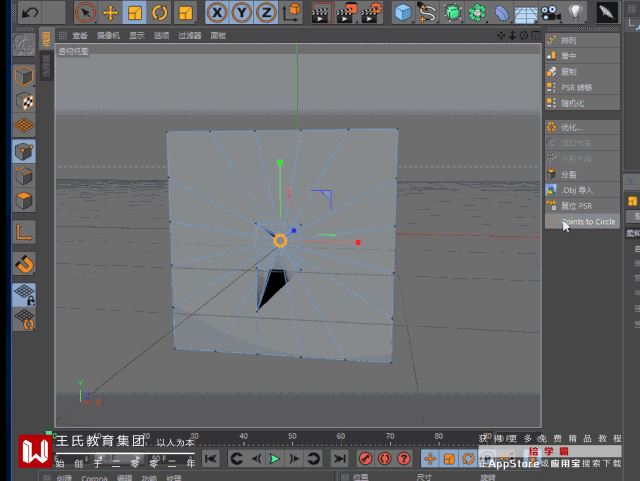640x481 pixels.
Task: Toggle automatic keyframing
Action: click(x=384, y=459)
